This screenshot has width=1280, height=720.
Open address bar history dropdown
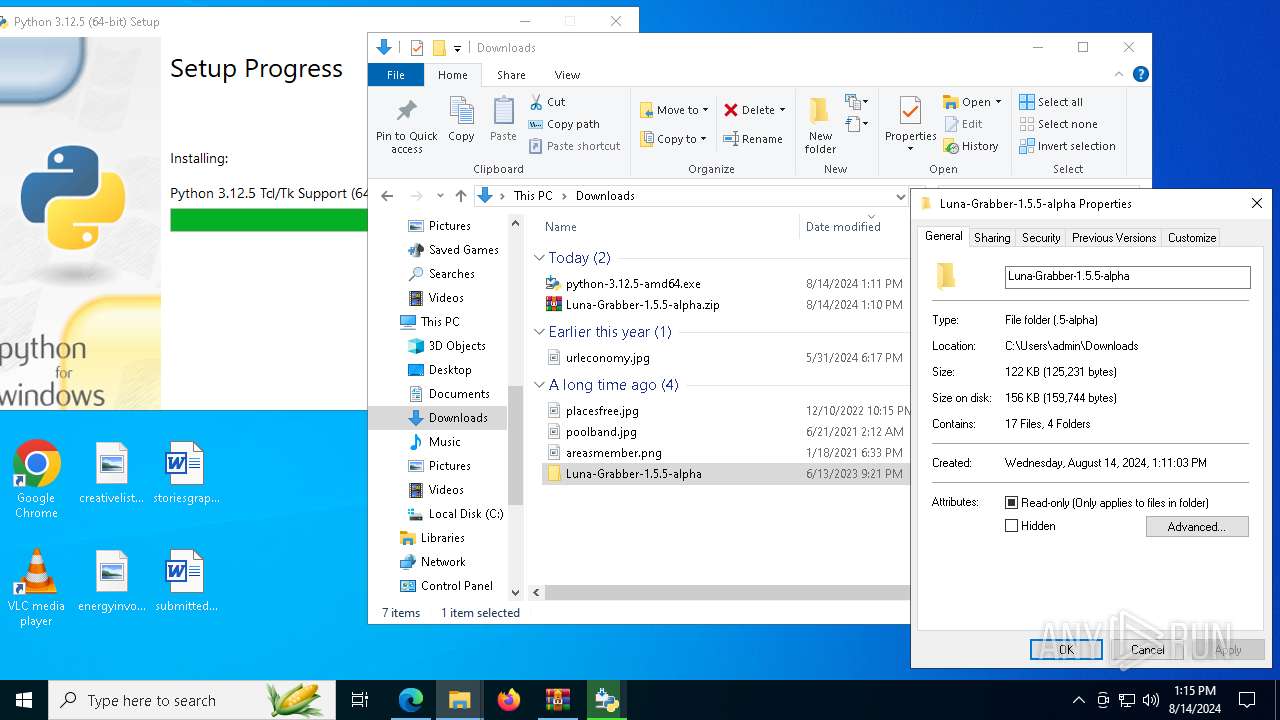900,196
